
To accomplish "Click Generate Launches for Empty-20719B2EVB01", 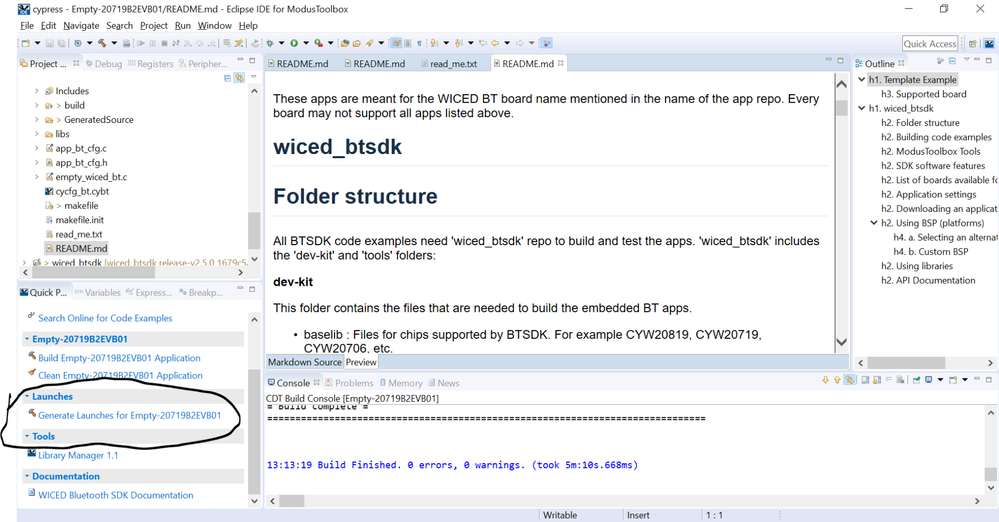I will [x=129, y=415].
